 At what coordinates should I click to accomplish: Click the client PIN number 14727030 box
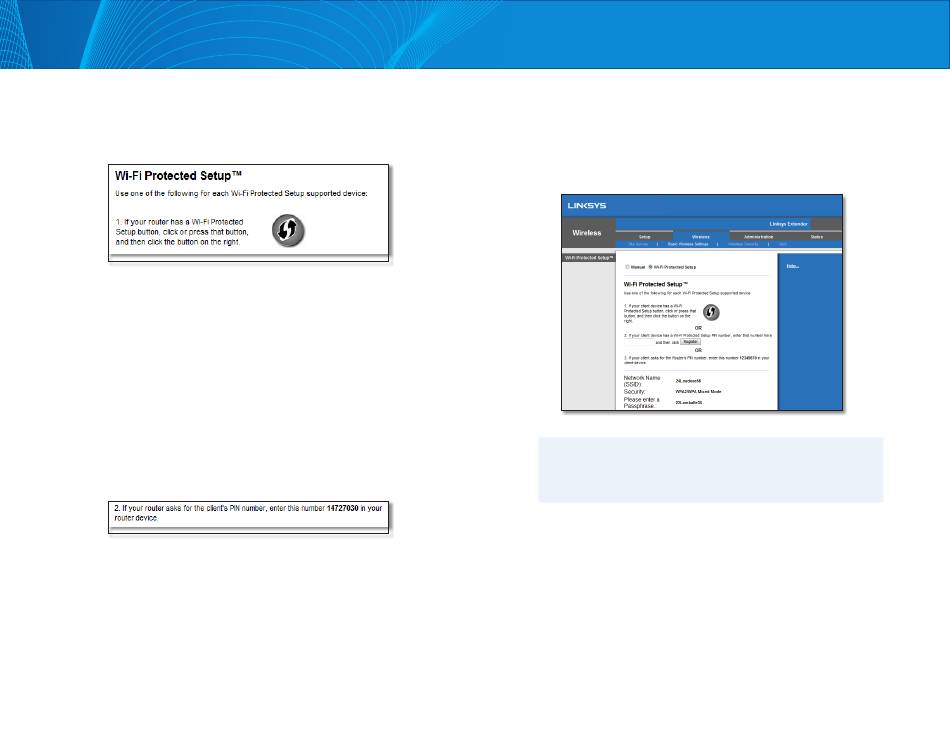248,518
